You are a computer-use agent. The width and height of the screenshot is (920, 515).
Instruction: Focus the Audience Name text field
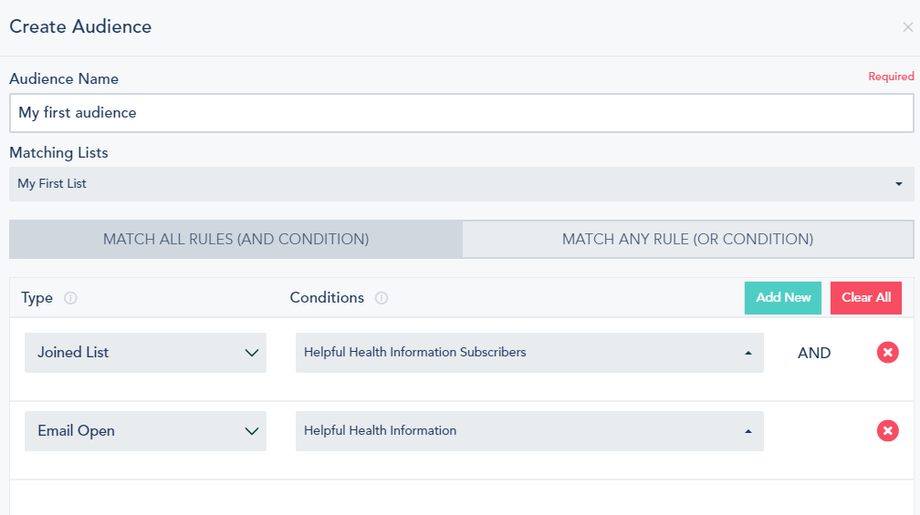point(460,113)
